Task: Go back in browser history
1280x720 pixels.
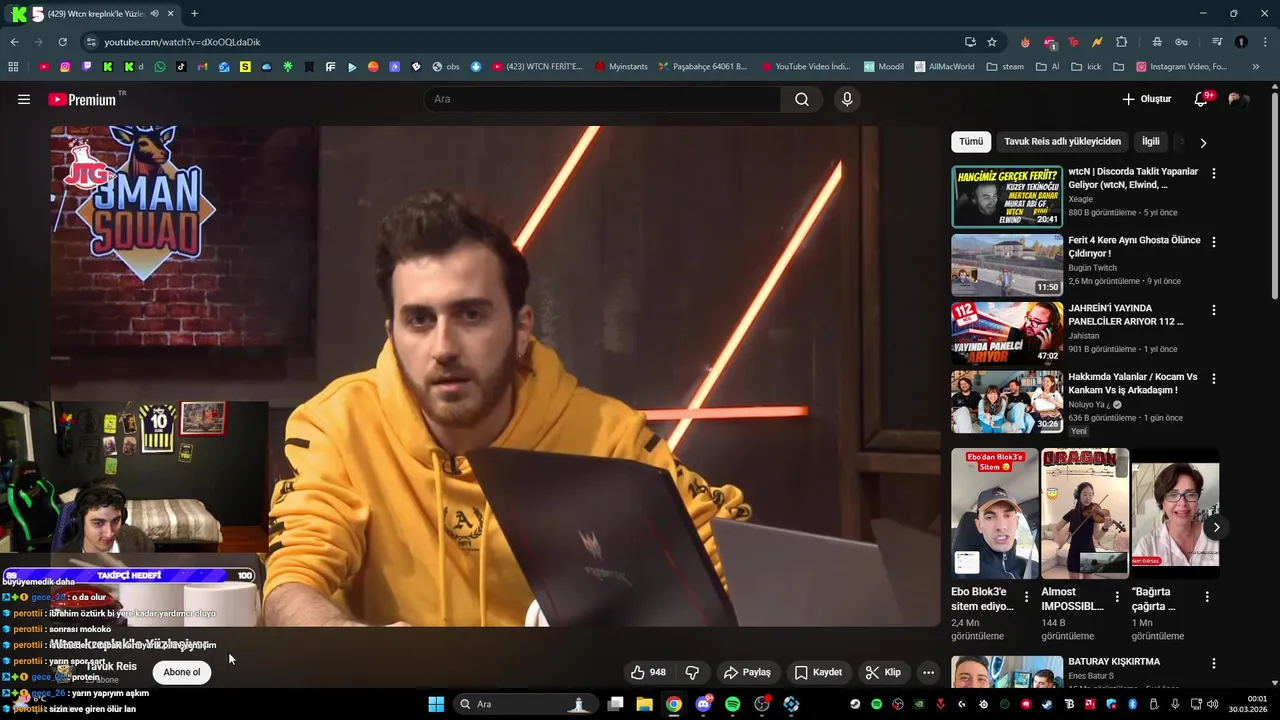Action: coord(14,42)
